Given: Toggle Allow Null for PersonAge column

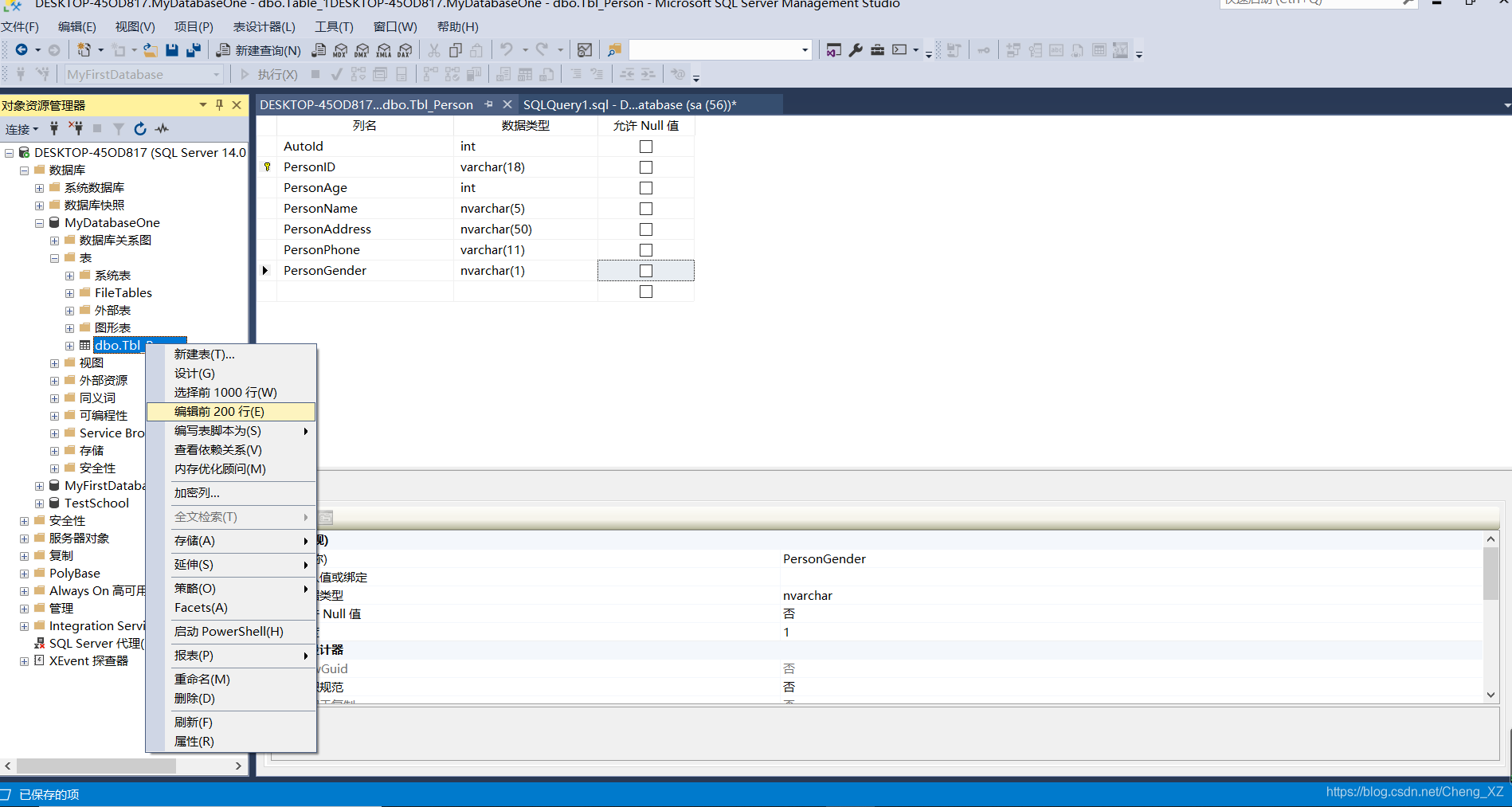Looking at the screenshot, I should click(646, 188).
